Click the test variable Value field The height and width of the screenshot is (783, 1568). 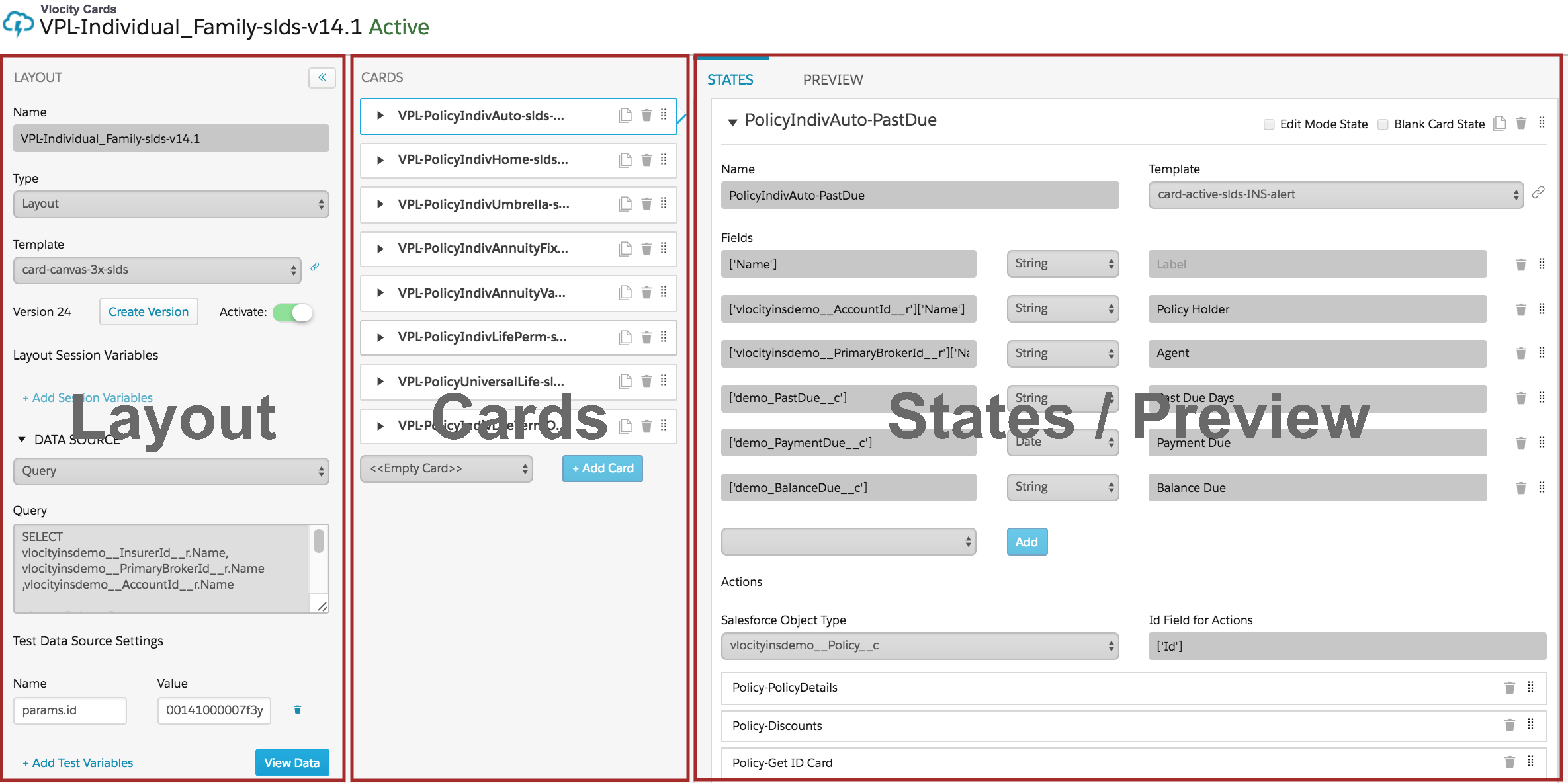pos(214,710)
